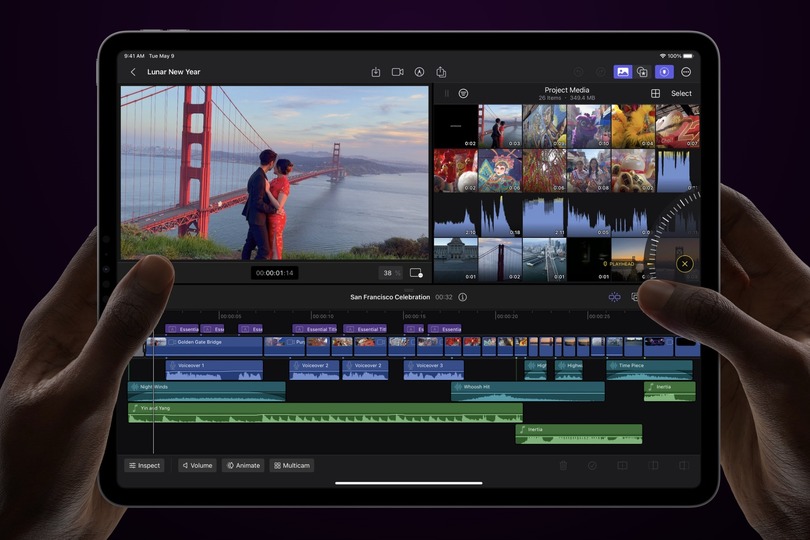Click the 00:00:20 ruler mark
Image resolution: width=810 pixels, height=540 pixels.
(x=507, y=316)
